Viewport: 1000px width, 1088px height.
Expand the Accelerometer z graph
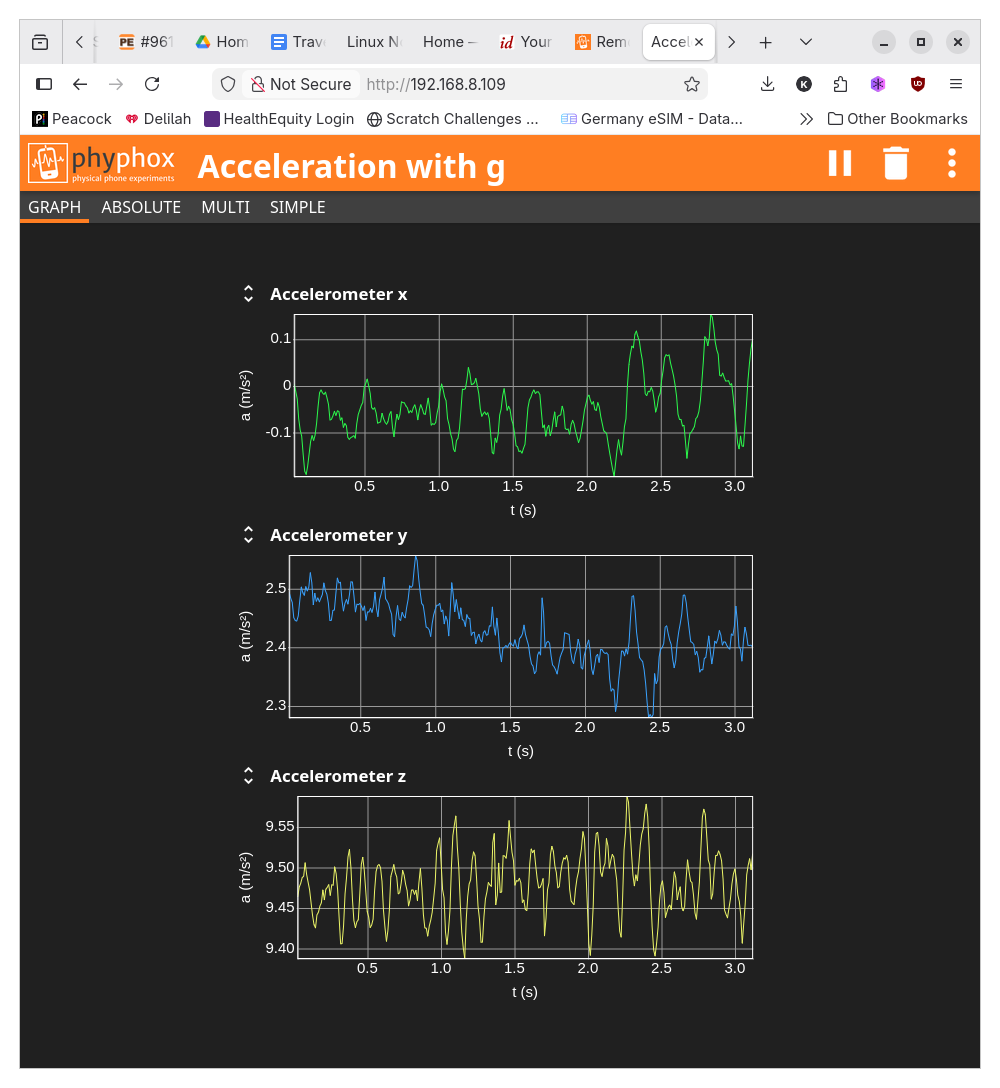pos(249,776)
